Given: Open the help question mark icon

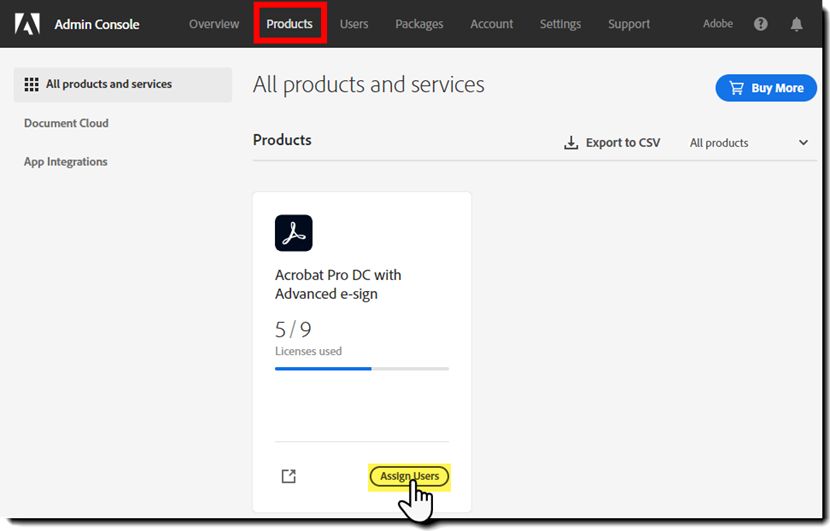Looking at the screenshot, I should point(761,24).
